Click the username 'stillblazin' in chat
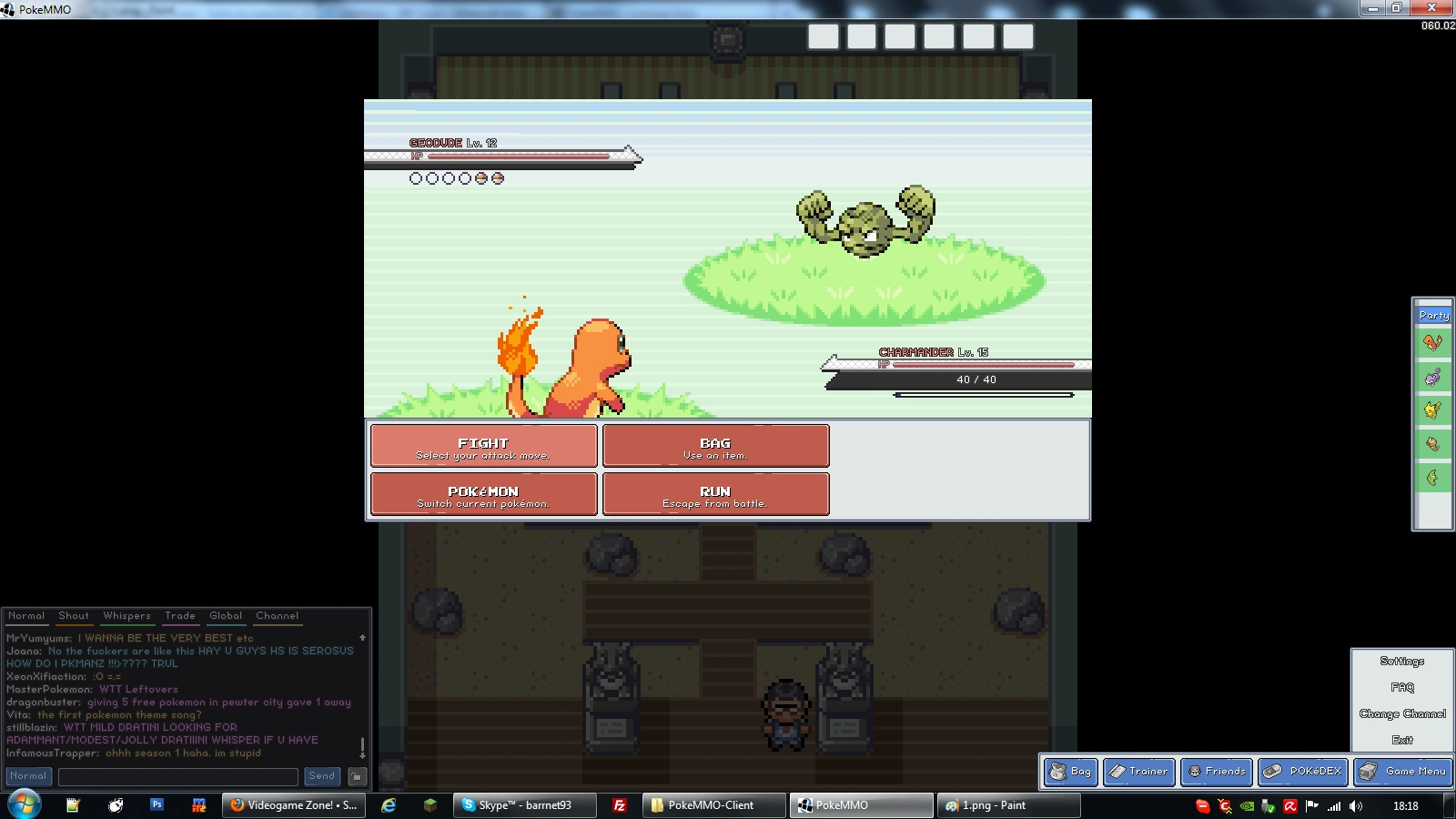Screen dimensions: 1456x819 (32, 728)
